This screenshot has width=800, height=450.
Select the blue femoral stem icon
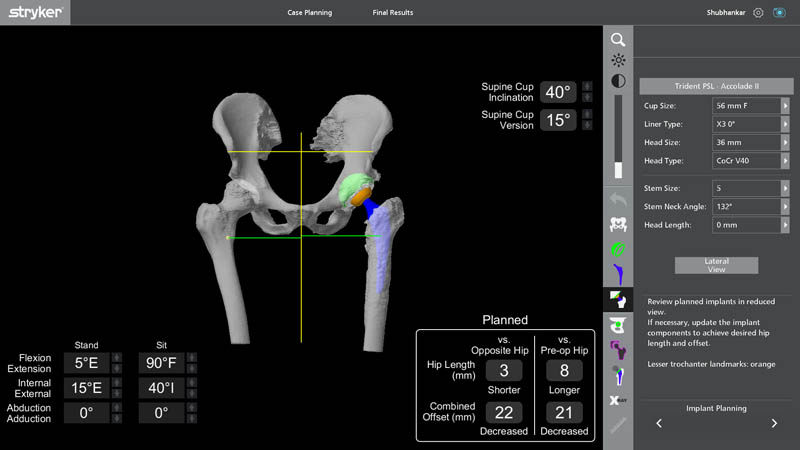pyautogui.click(x=618, y=274)
